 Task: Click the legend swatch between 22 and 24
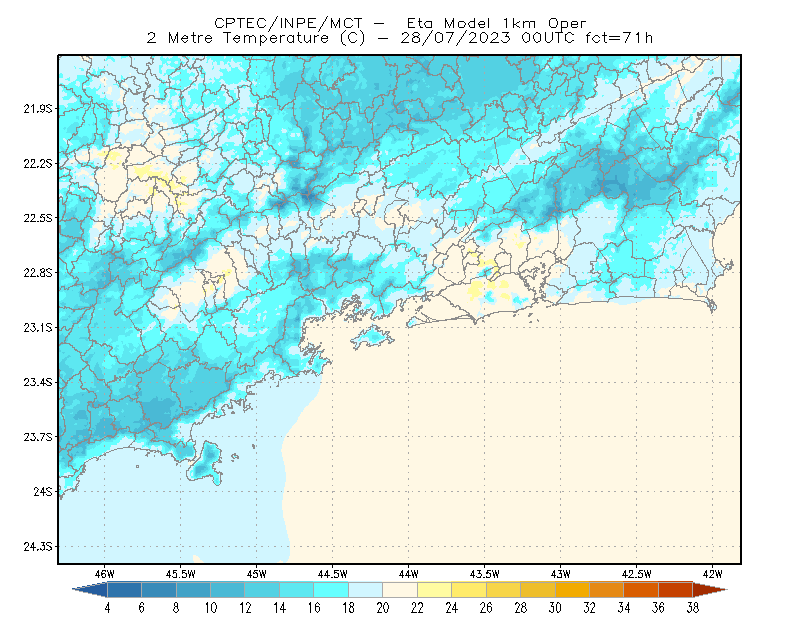click(x=435, y=589)
